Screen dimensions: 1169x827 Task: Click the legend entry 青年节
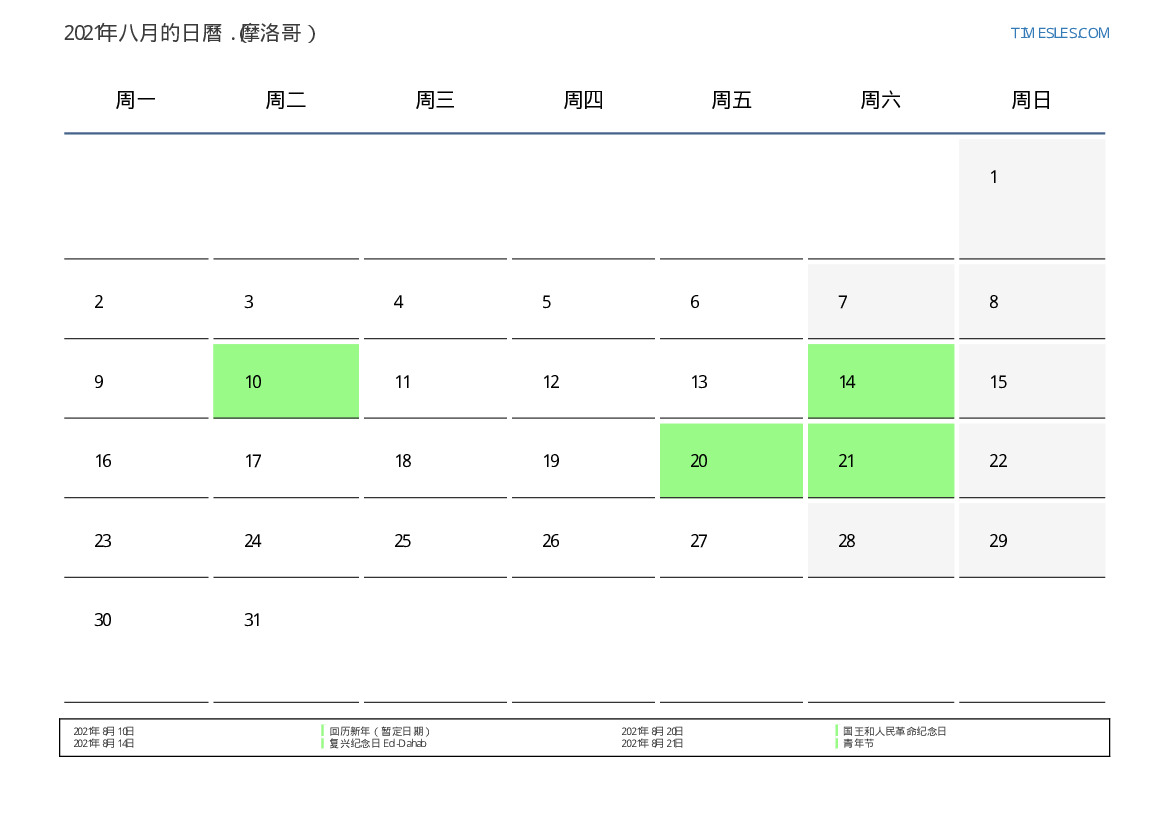pyautogui.click(x=858, y=743)
